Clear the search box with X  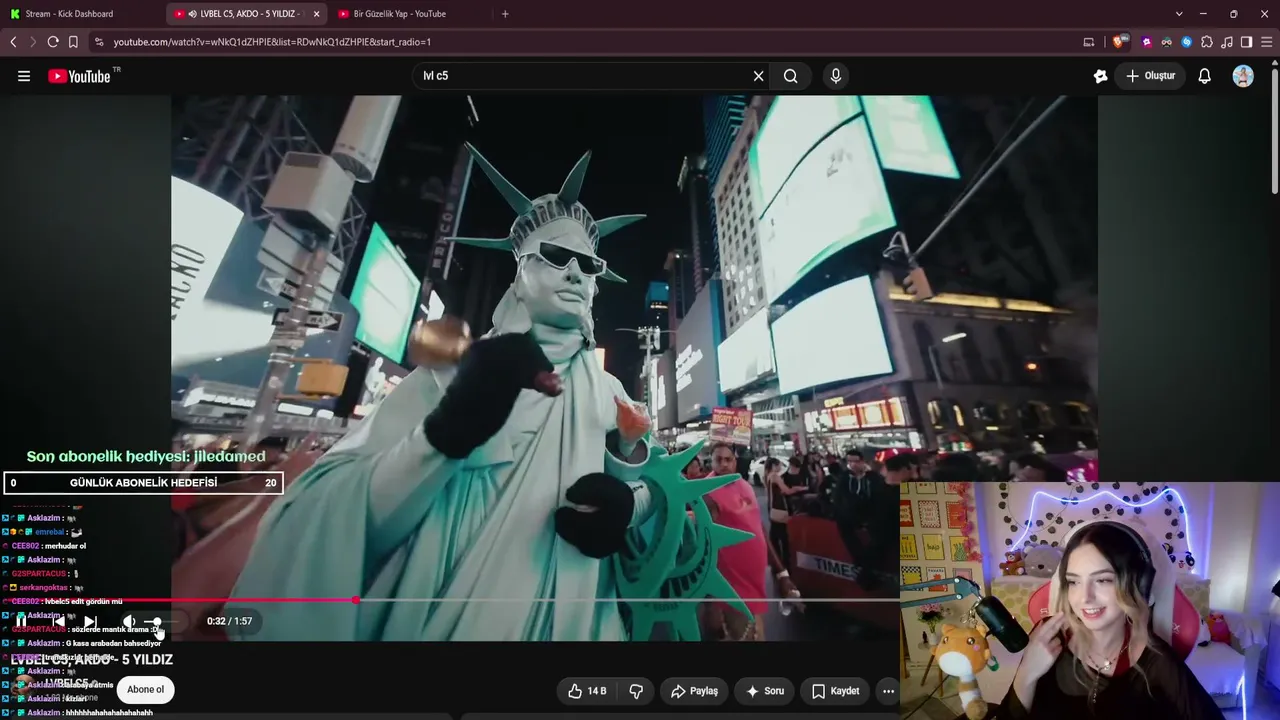758,76
